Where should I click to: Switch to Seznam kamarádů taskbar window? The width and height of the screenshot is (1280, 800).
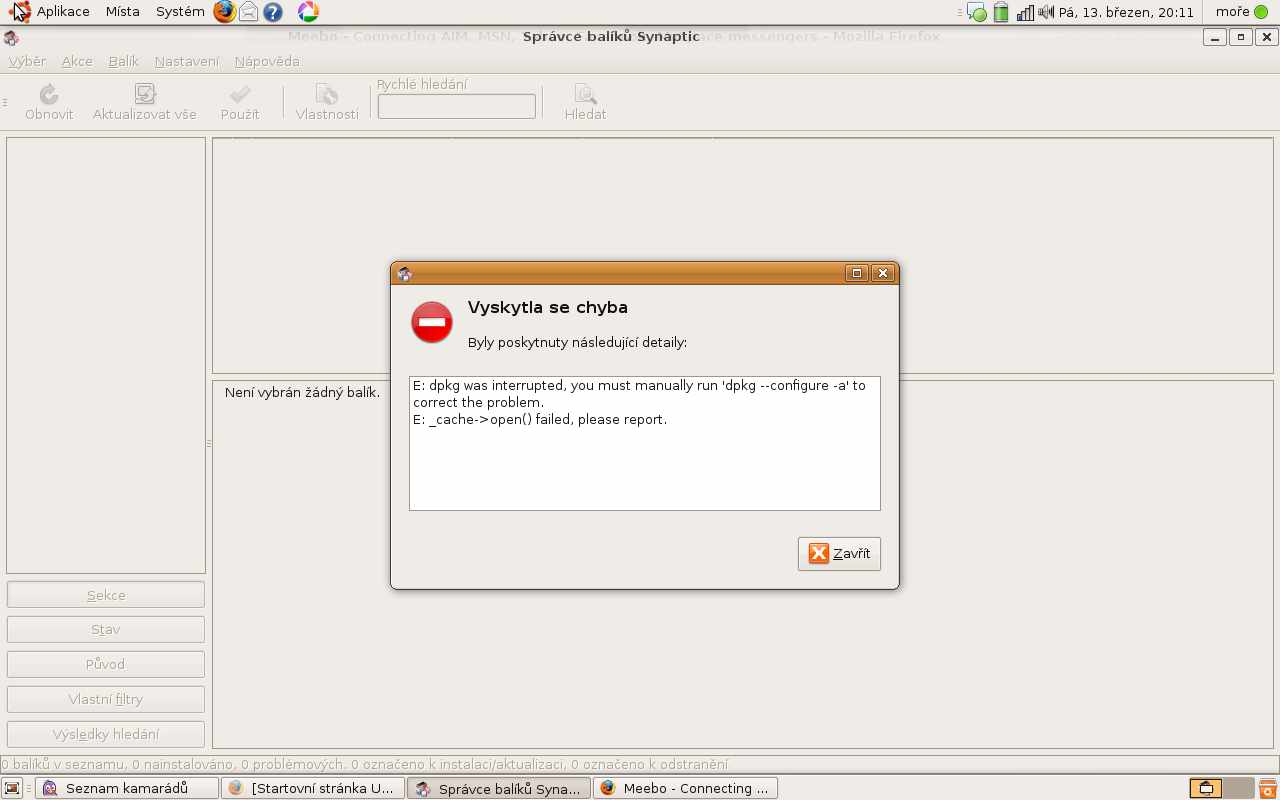pyautogui.click(x=126, y=788)
